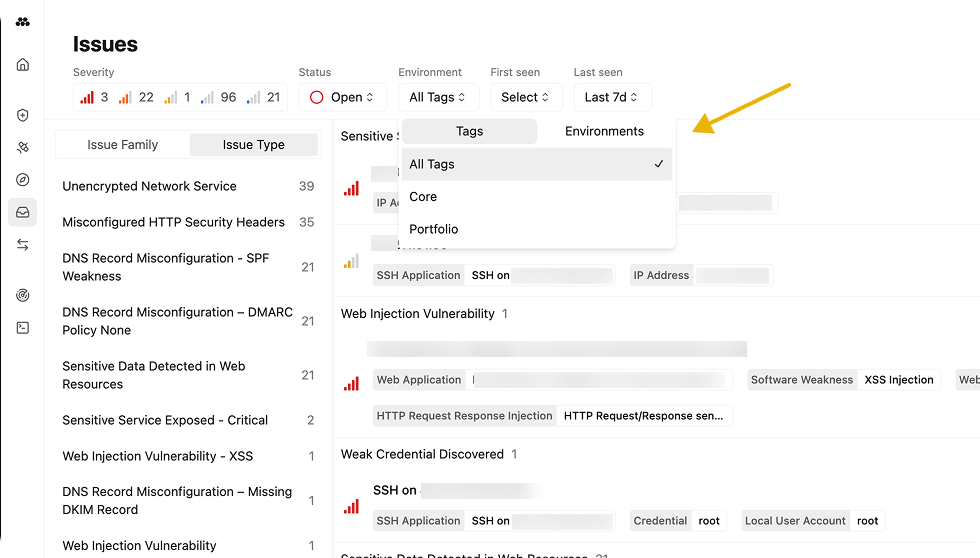Select Unencrypted Network Service issue type

[x=150, y=186]
